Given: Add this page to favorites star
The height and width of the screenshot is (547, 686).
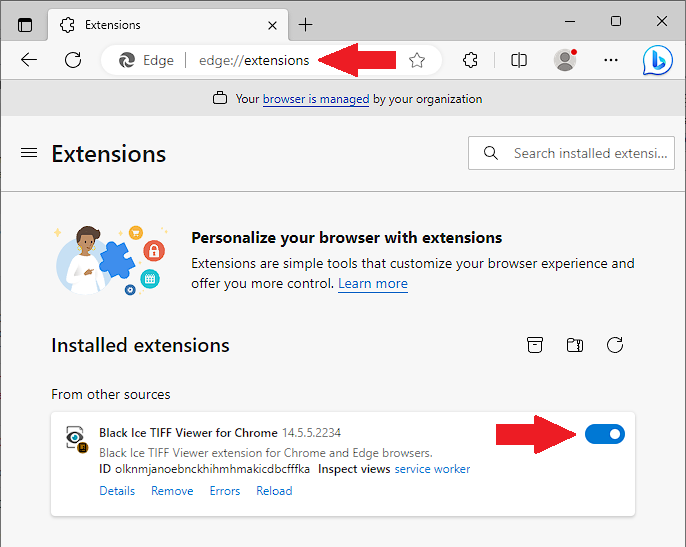Looking at the screenshot, I should click(416, 60).
